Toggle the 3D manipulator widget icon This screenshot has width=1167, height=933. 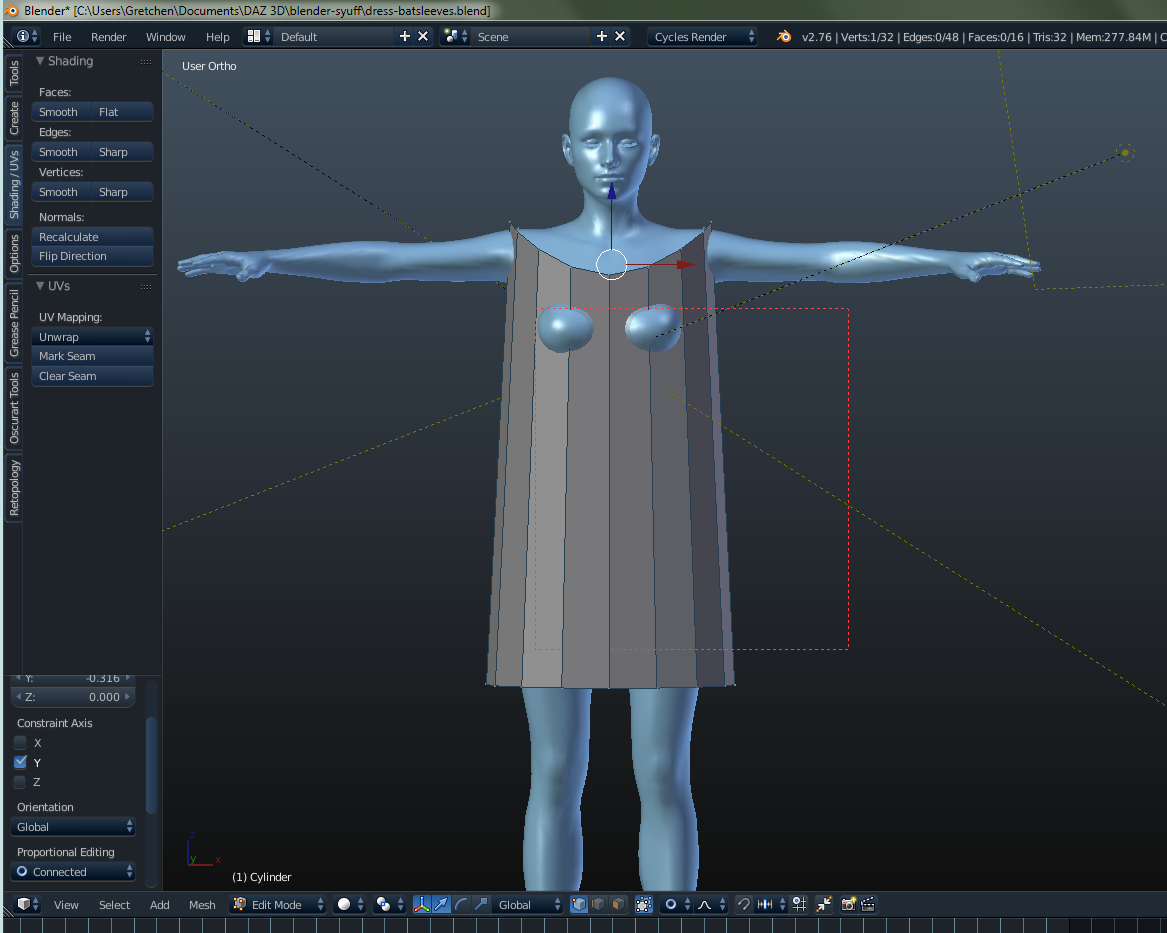point(422,904)
